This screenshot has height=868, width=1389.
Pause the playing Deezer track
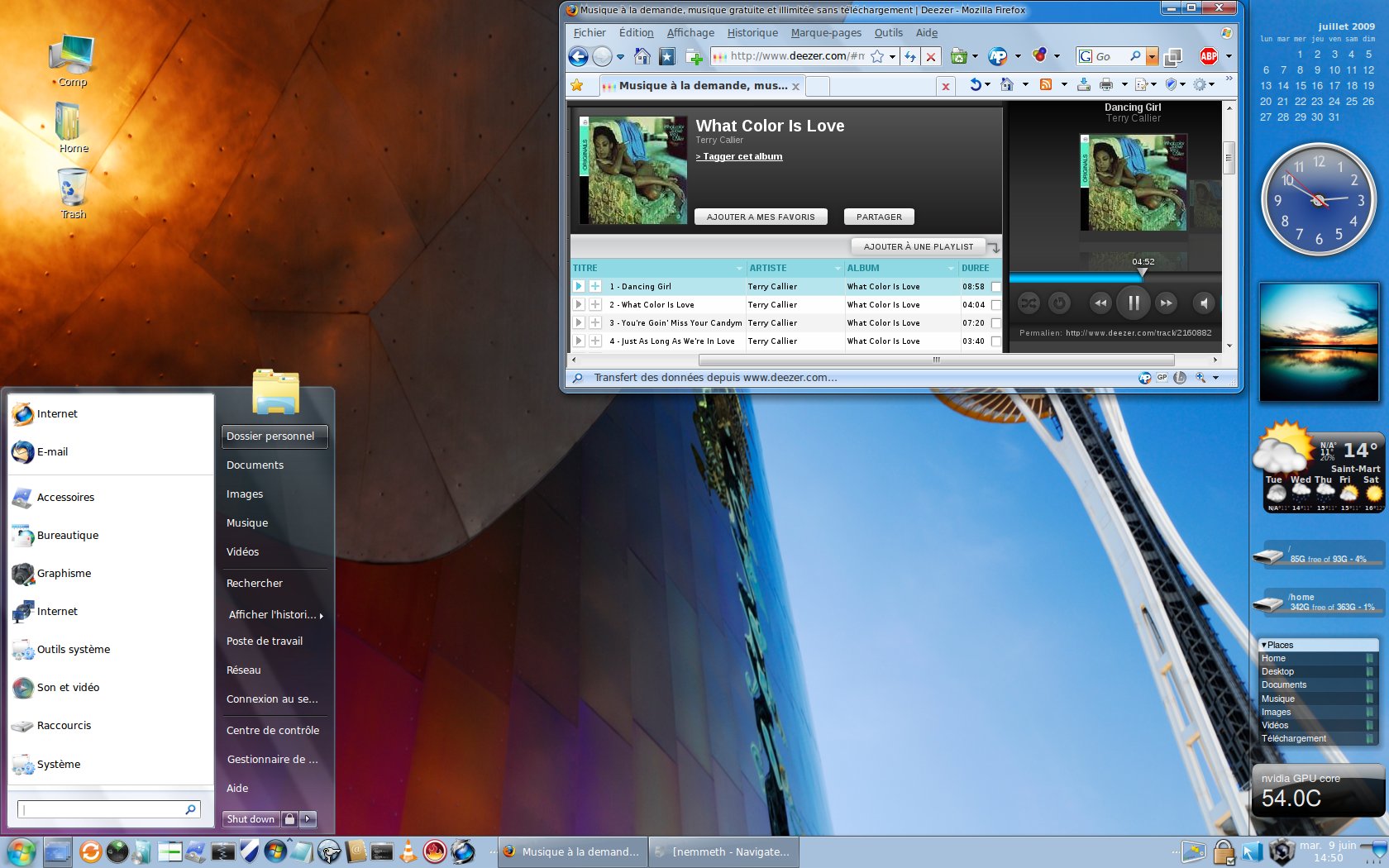coord(1134,303)
